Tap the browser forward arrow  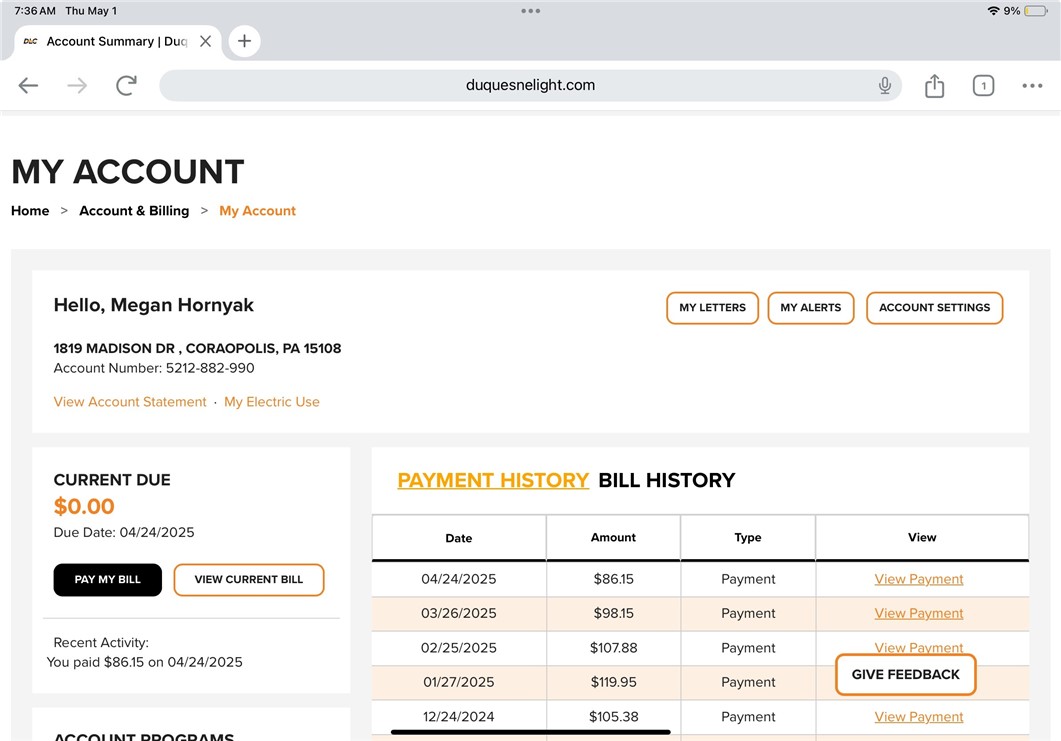(77, 86)
